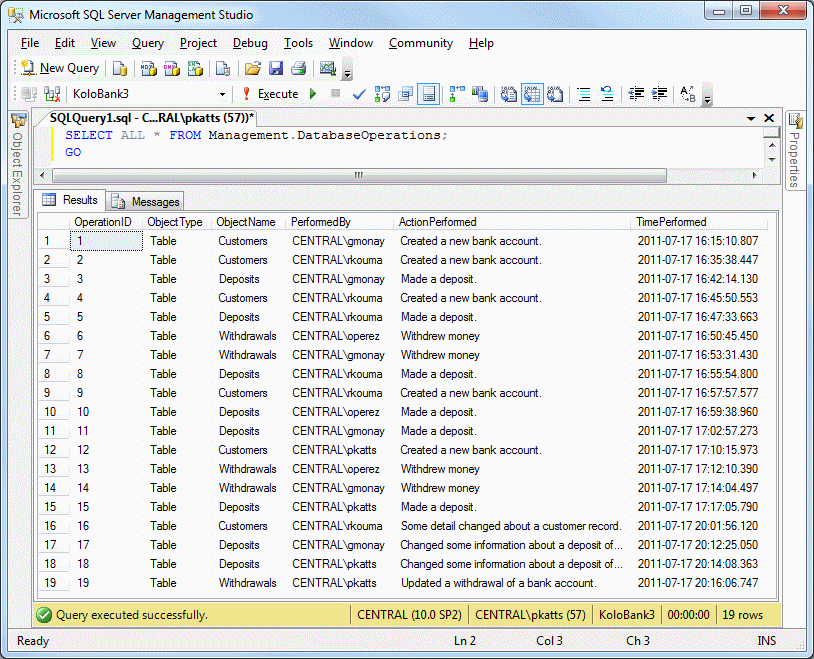Image resolution: width=814 pixels, height=659 pixels.
Task: Click the Connect icon in SQL editor toolbar
Action: point(29,94)
